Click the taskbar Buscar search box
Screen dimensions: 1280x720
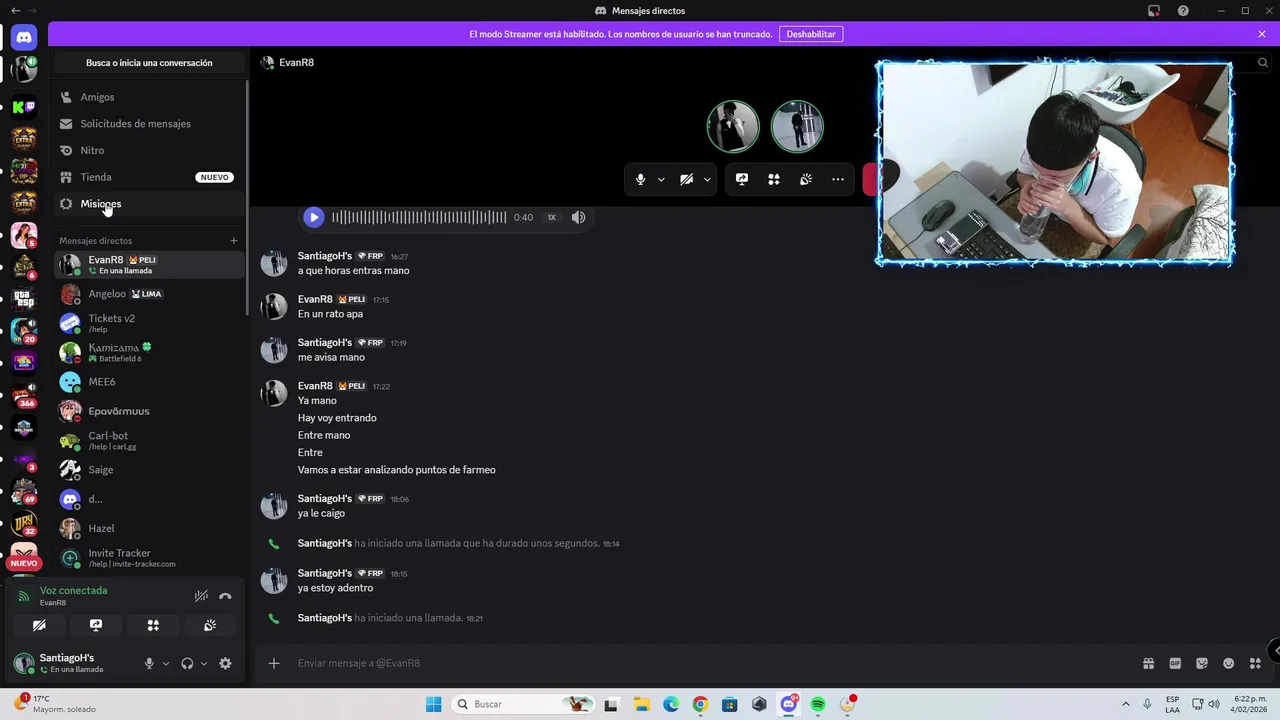pyautogui.click(x=522, y=704)
